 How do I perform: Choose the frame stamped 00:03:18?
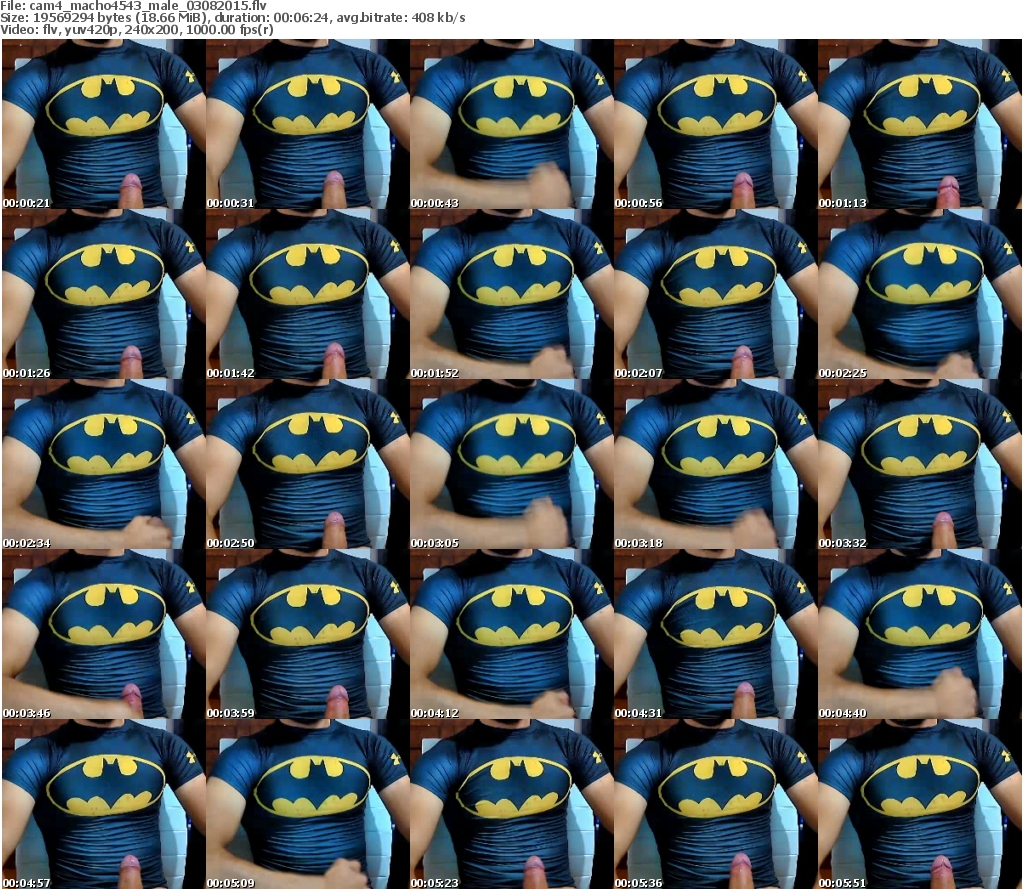(x=716, y=464)
